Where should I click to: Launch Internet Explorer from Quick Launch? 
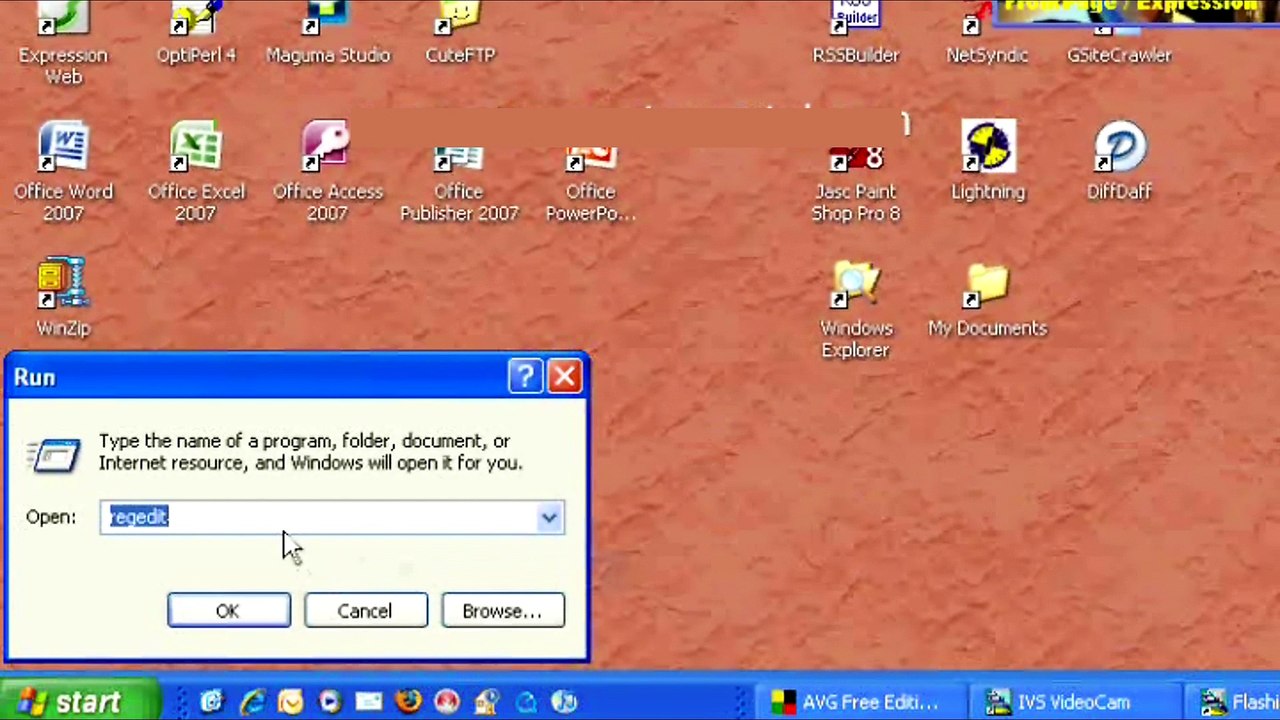pyautogui.click(x=251, y=702)
